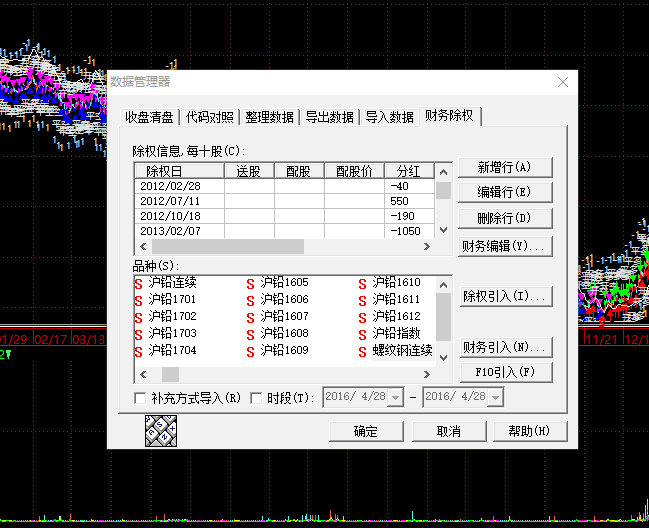Confirm with the 确定 button
649x528 pixels.
[366, 432]
